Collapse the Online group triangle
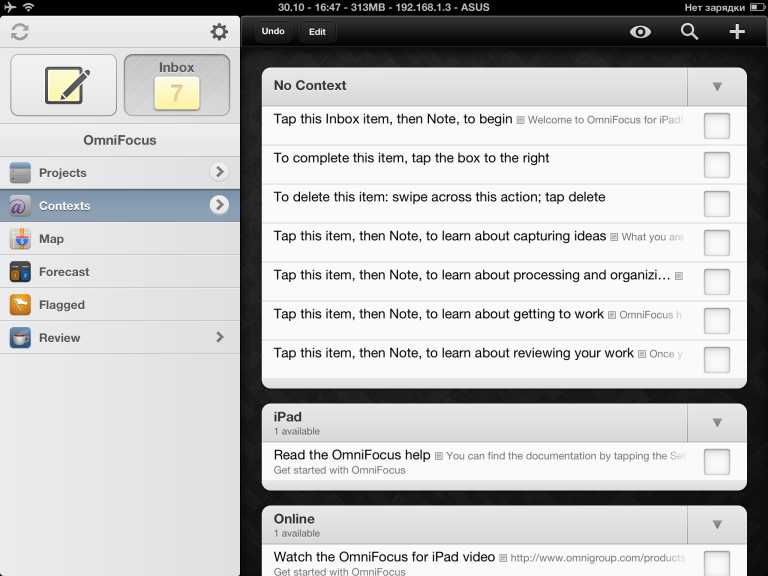 click(x=717, y=525)
